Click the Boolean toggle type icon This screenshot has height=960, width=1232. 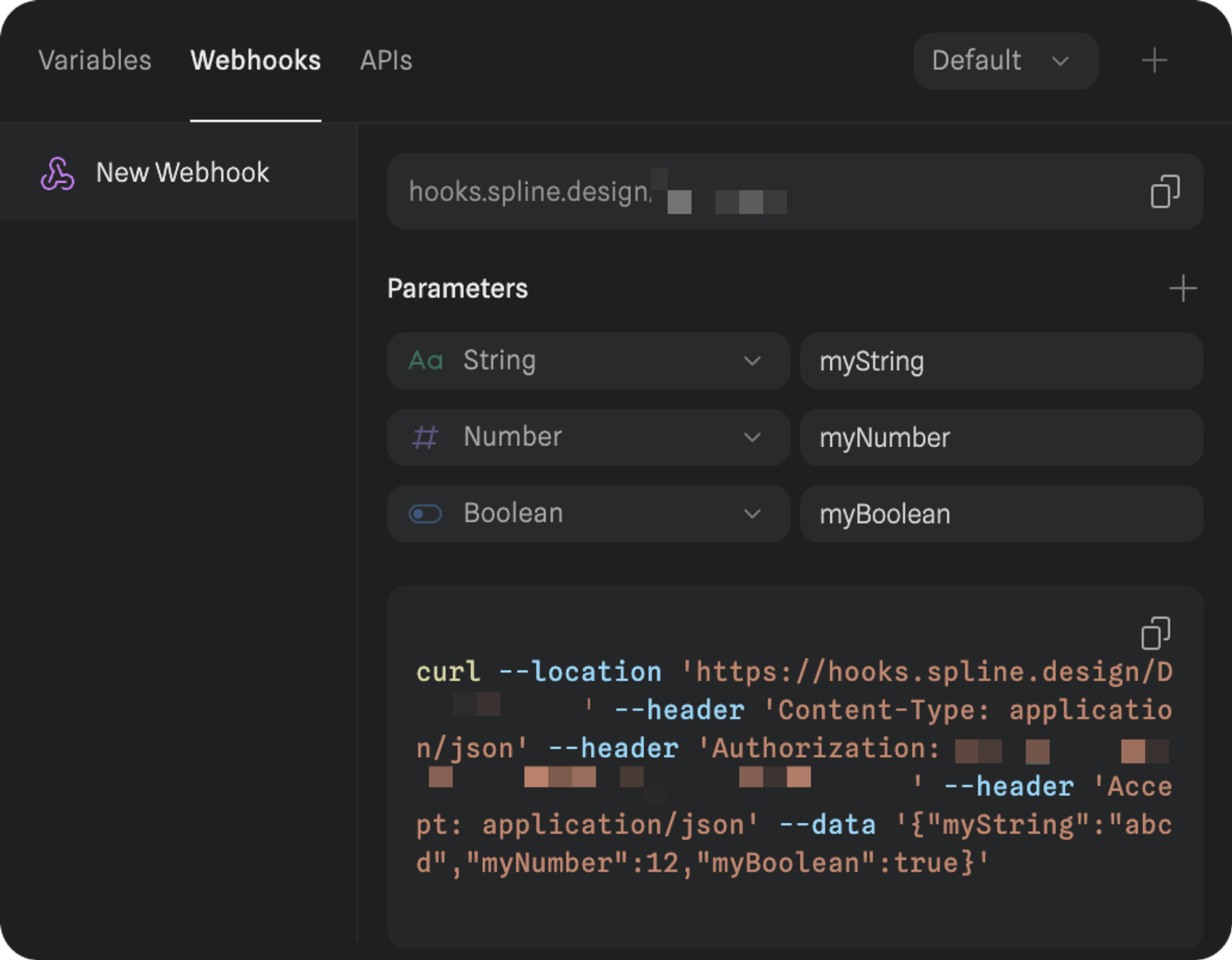(x=425, y=514)
